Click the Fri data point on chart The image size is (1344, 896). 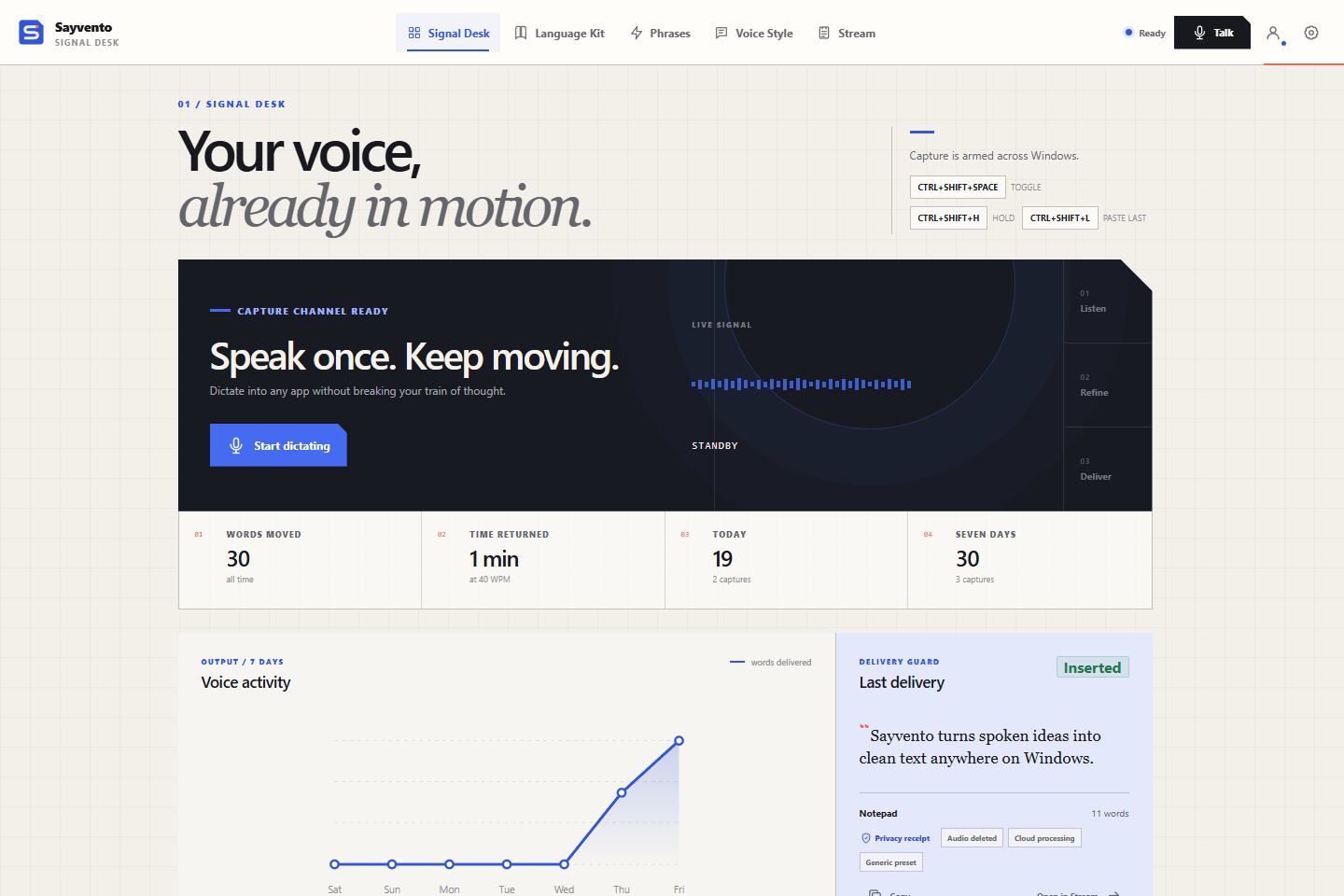click(x=679, y=741)
